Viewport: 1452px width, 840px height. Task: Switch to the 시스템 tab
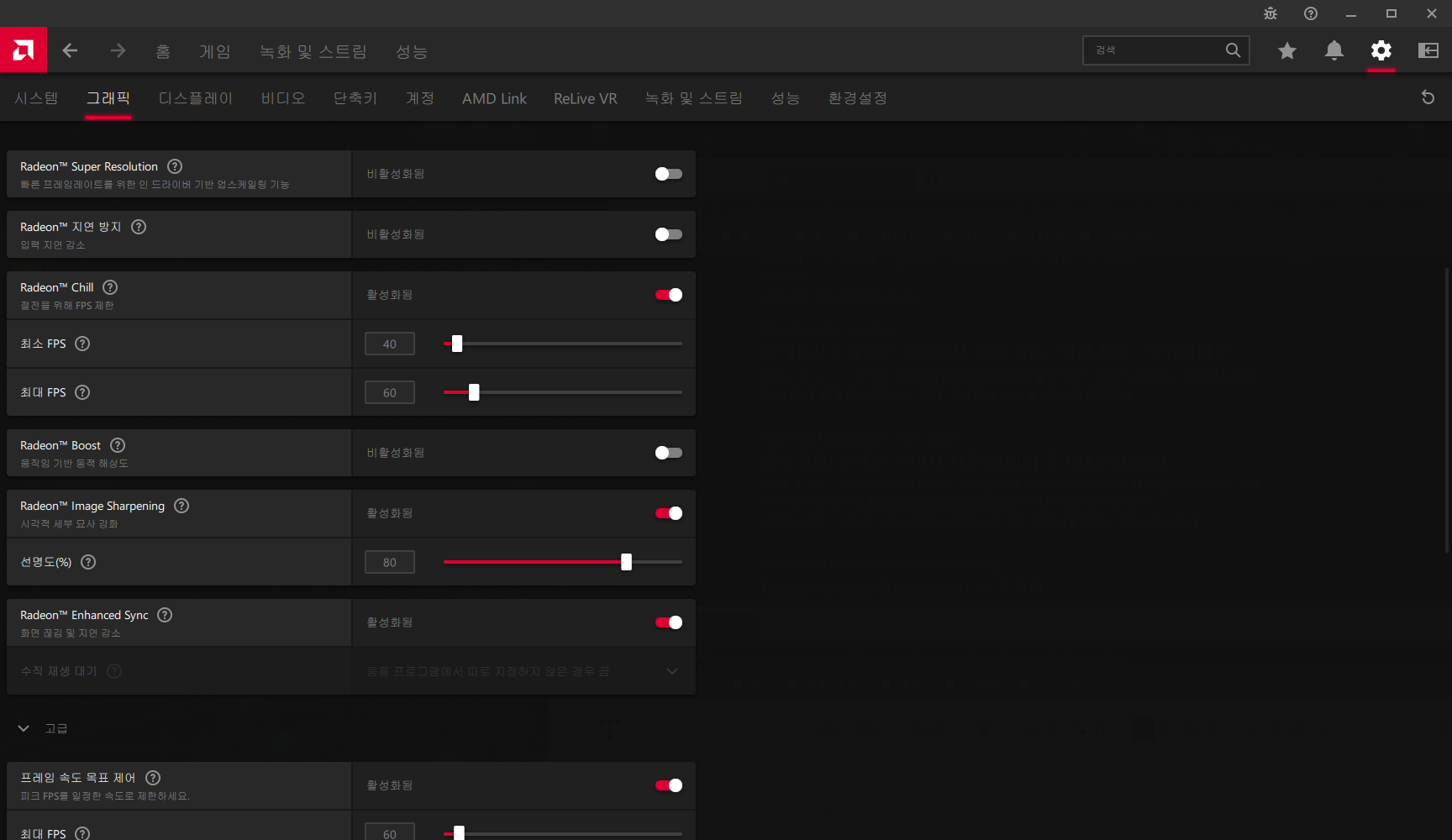coord(36,98)
